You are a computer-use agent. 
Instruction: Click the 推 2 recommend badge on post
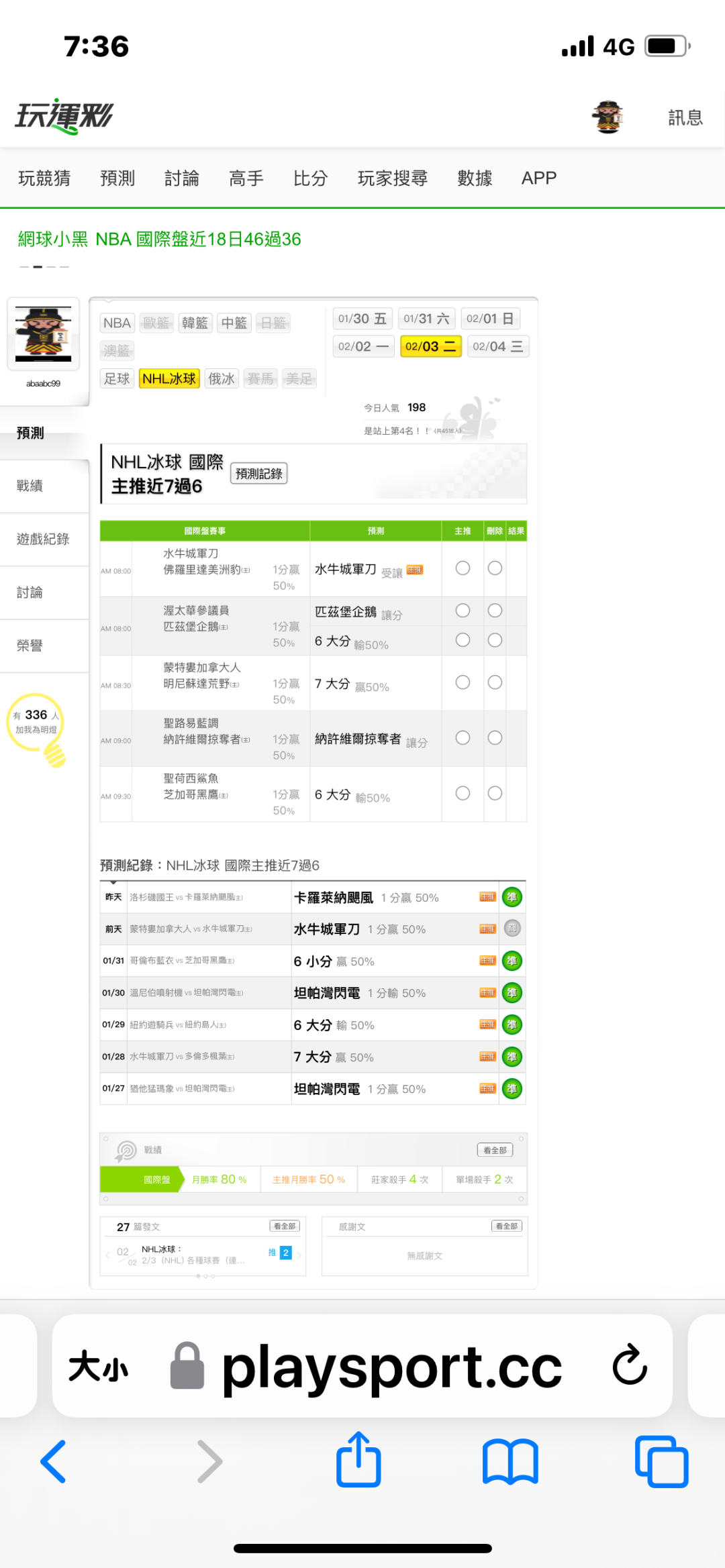pos(280,1253)
